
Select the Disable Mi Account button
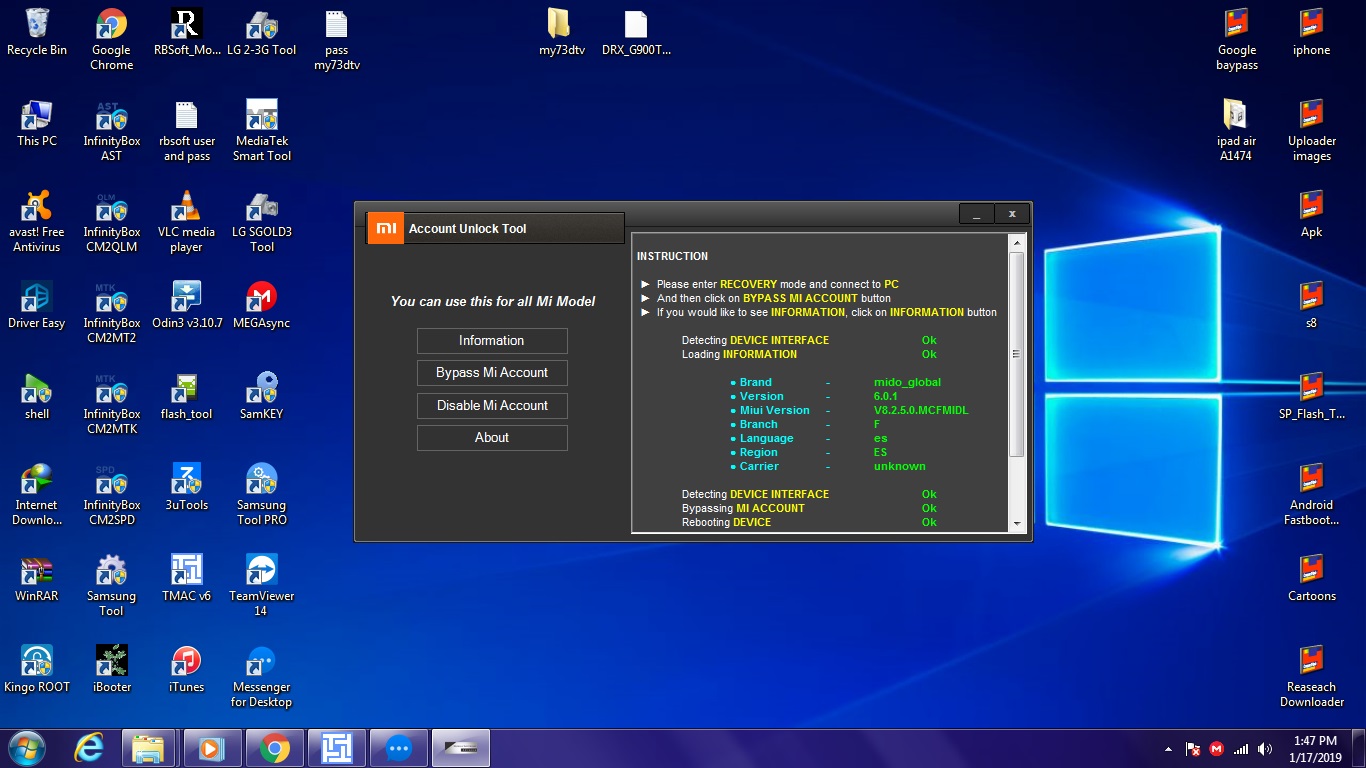coord(492,406)
